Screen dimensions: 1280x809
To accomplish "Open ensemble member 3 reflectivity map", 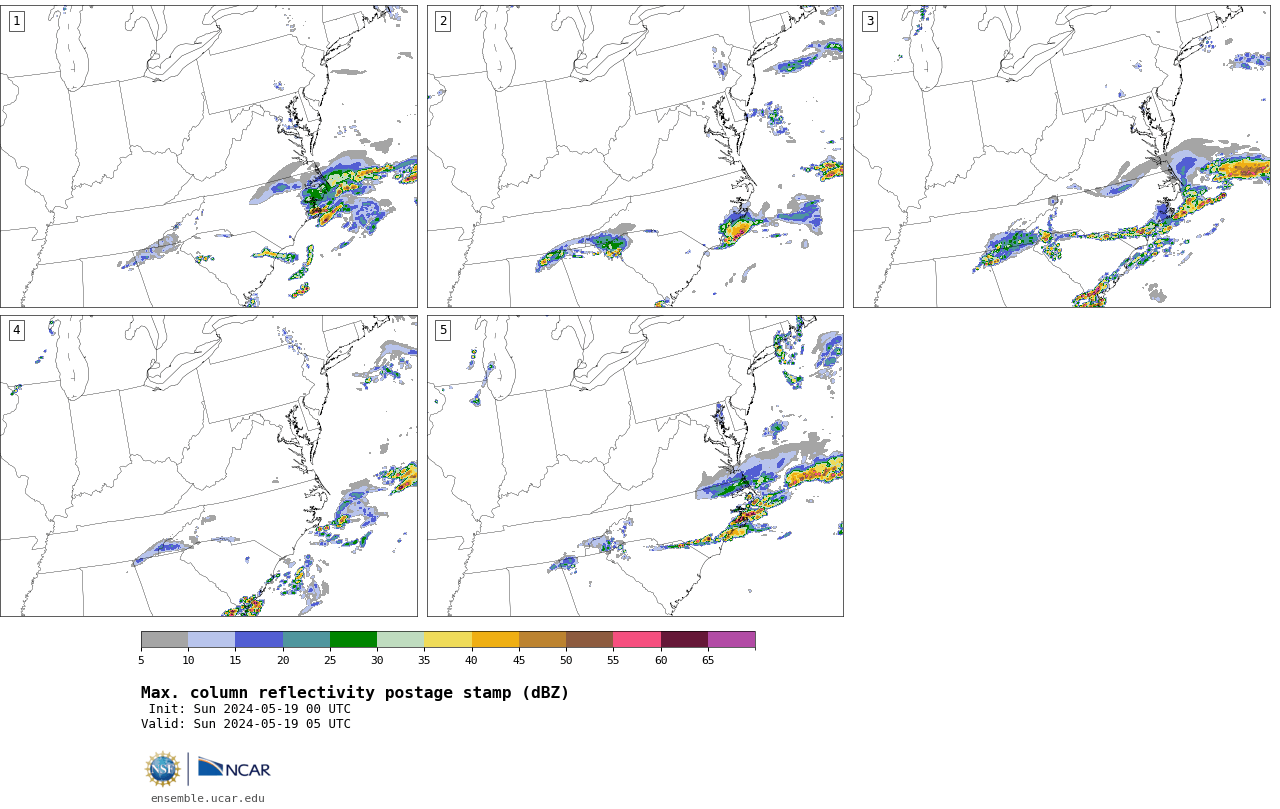I will [x=1062, y=156].
